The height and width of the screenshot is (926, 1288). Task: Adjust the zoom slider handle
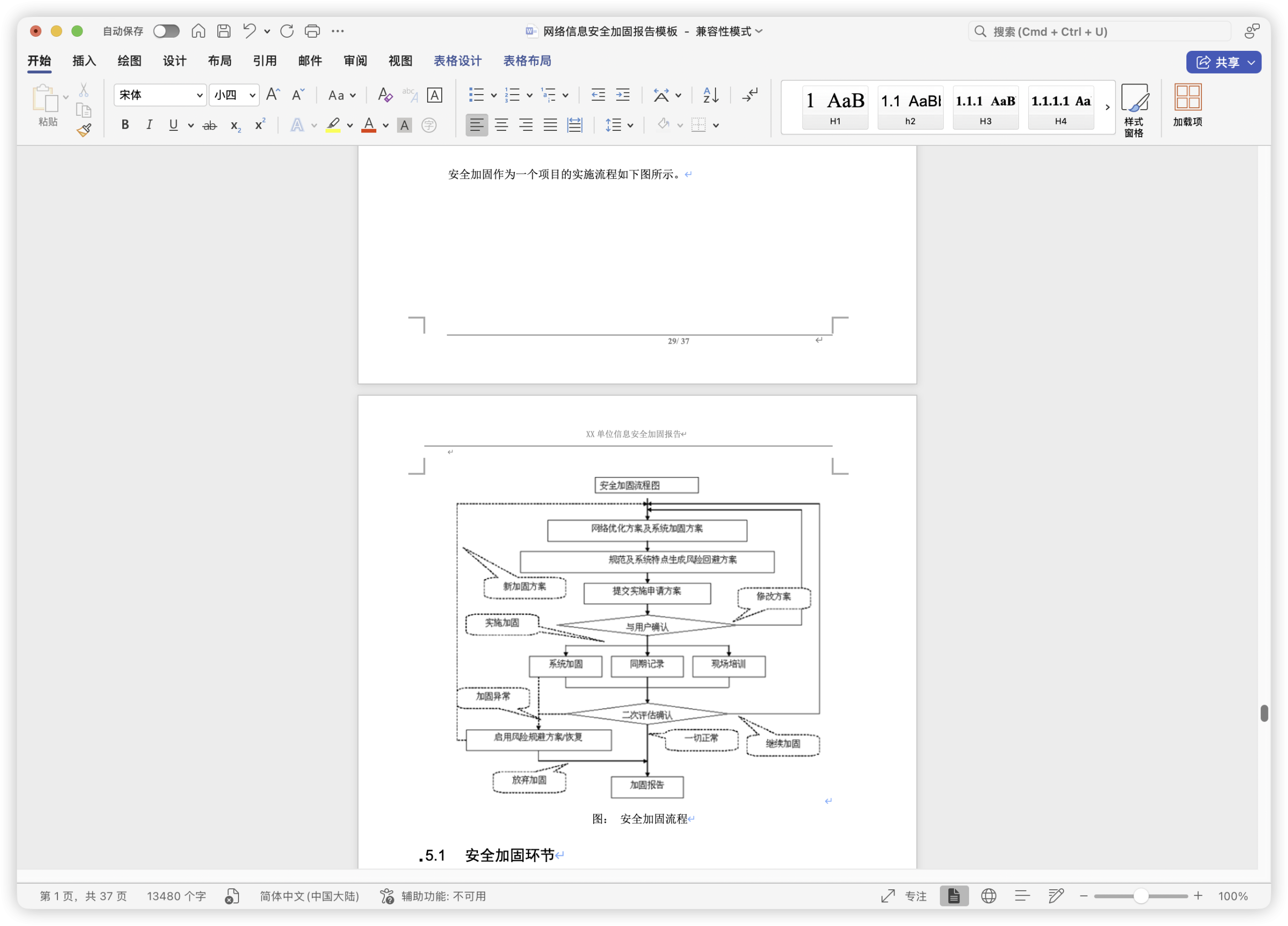pos(1141,896)
